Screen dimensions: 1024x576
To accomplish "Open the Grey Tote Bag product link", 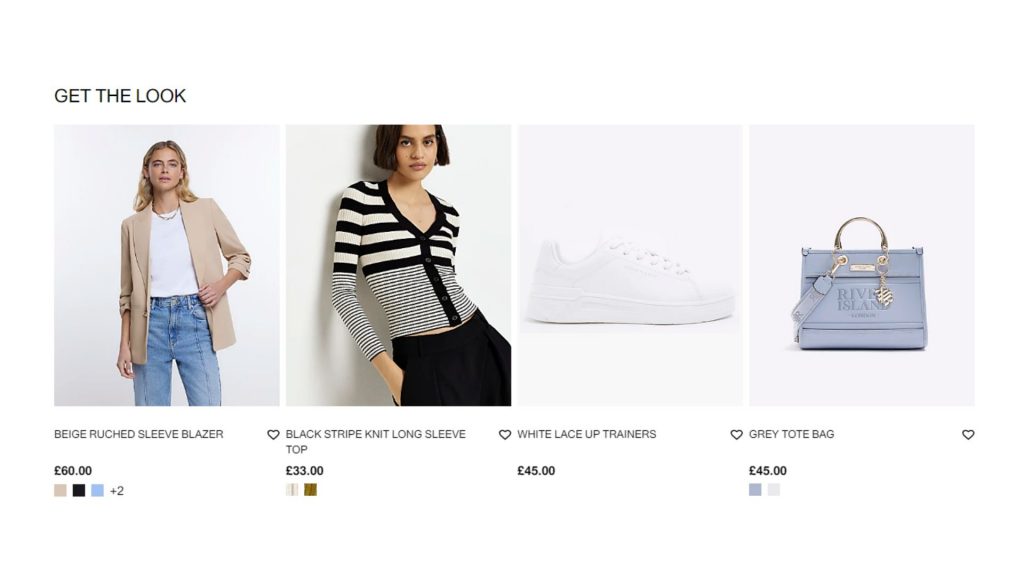I will [792, 434].
